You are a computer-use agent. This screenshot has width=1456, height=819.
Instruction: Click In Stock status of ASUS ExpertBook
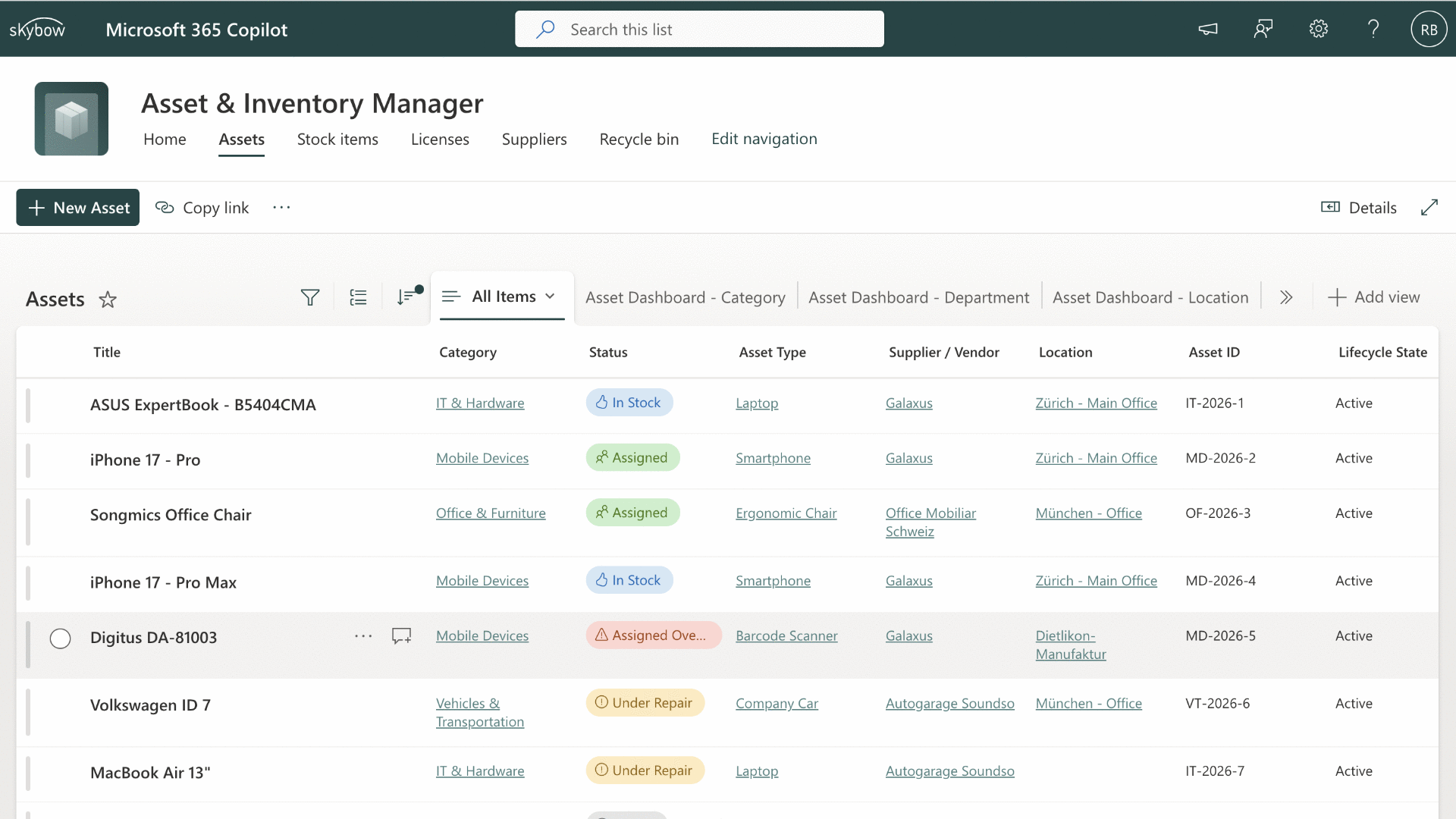(x=629, y=402)
